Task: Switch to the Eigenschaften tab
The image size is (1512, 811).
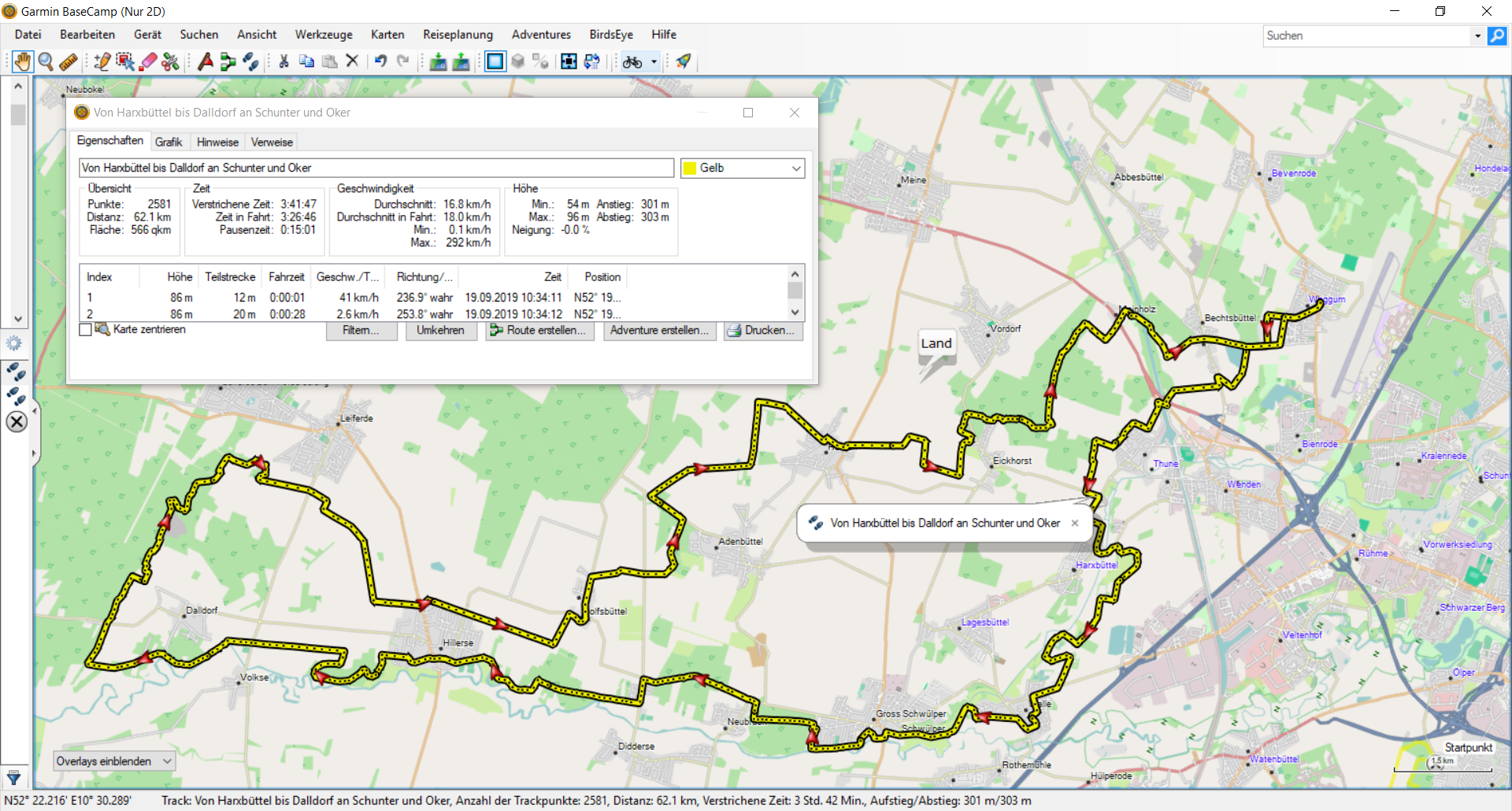Action: tap(110, 141)
